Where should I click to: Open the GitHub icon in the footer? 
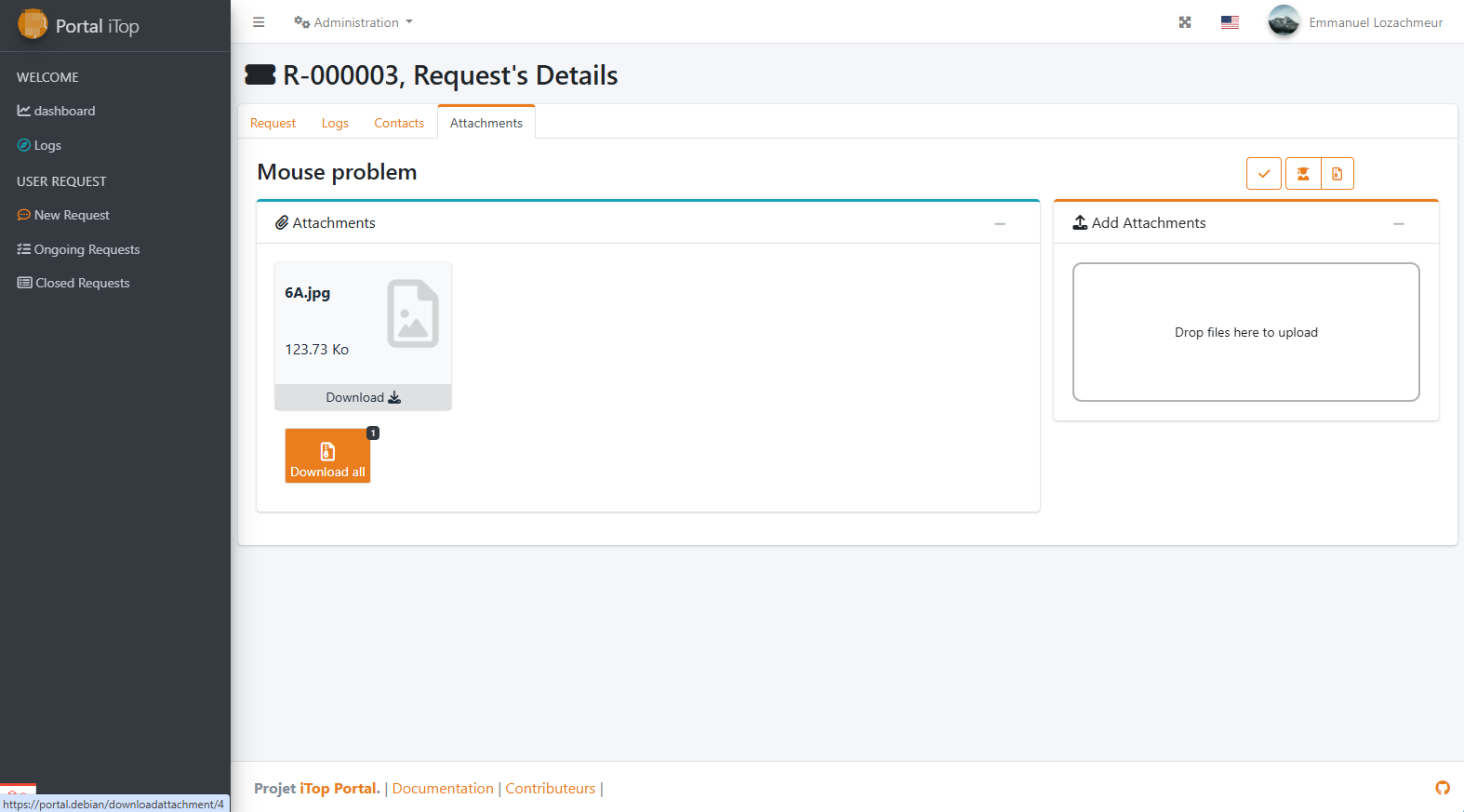click(1443, 788)
